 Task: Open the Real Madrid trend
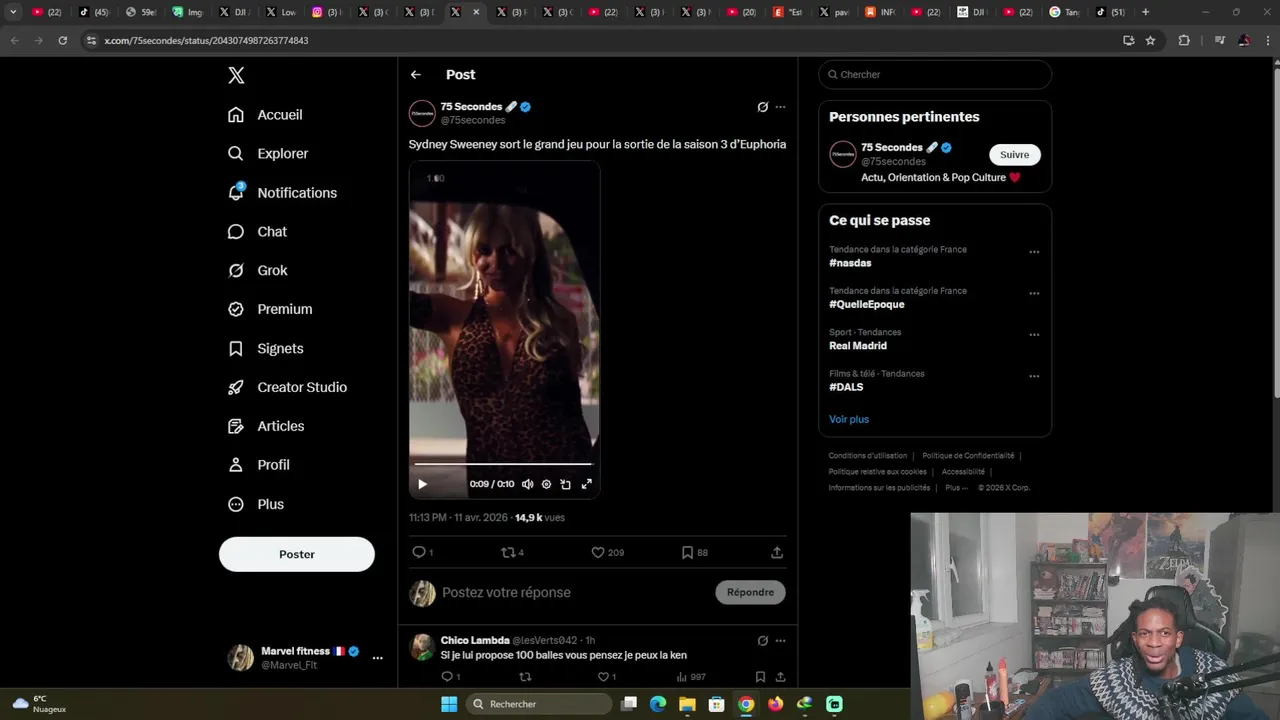click(858, 346)
